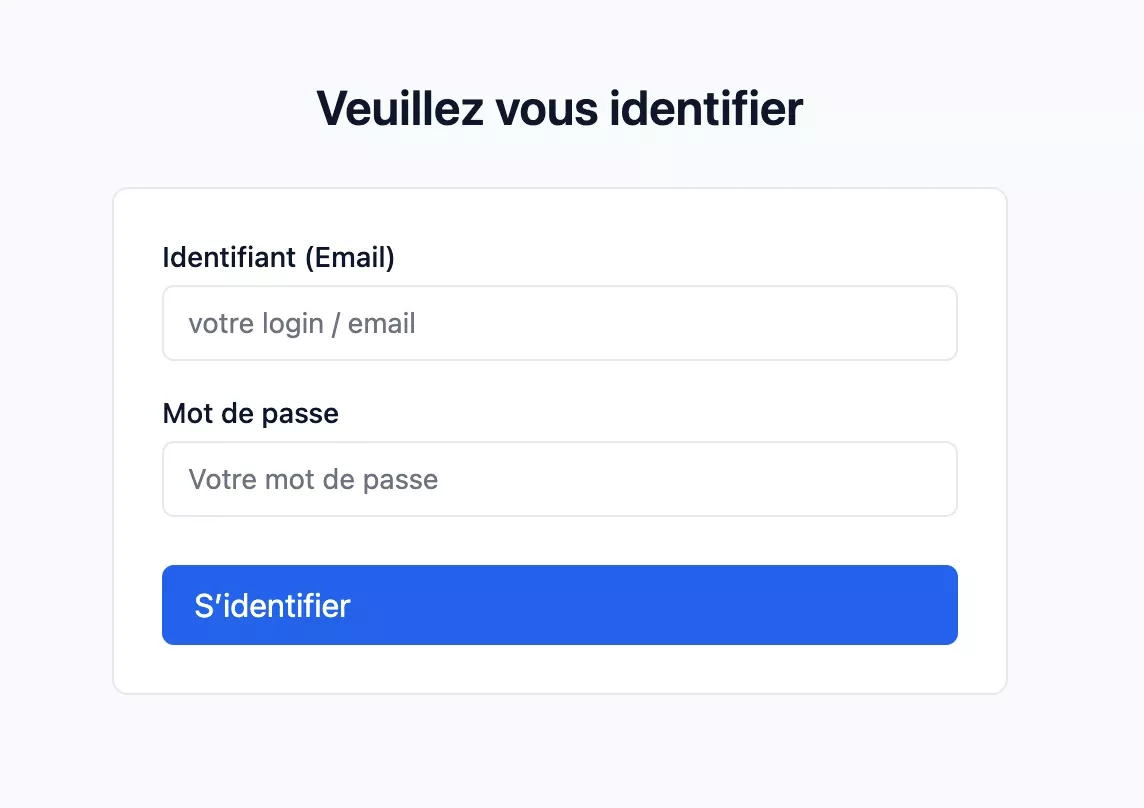This screenshot has height=808, width=1144.
Task: Activate the first text field in the form
Action: [560, 323]
